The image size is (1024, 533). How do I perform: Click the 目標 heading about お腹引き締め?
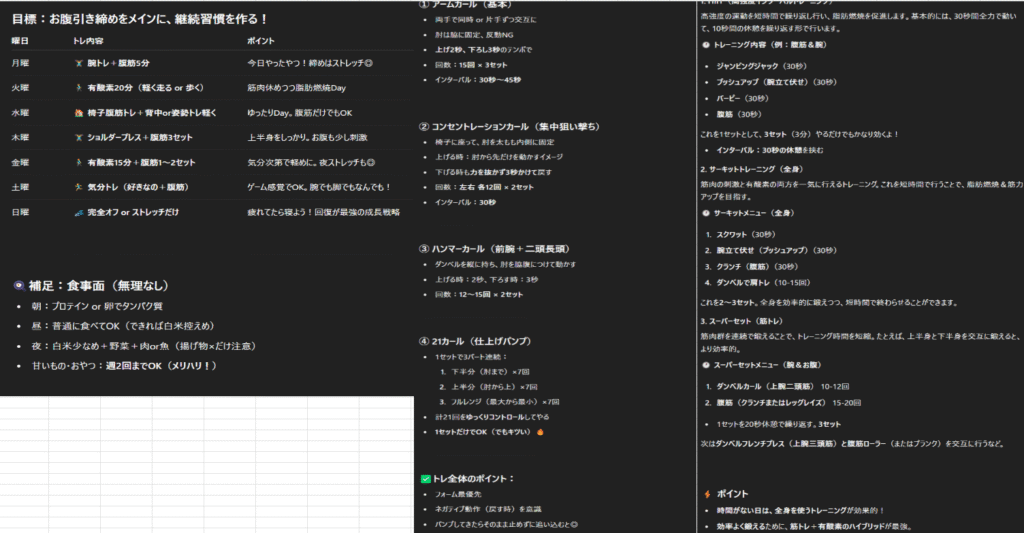tap(139, 20)
